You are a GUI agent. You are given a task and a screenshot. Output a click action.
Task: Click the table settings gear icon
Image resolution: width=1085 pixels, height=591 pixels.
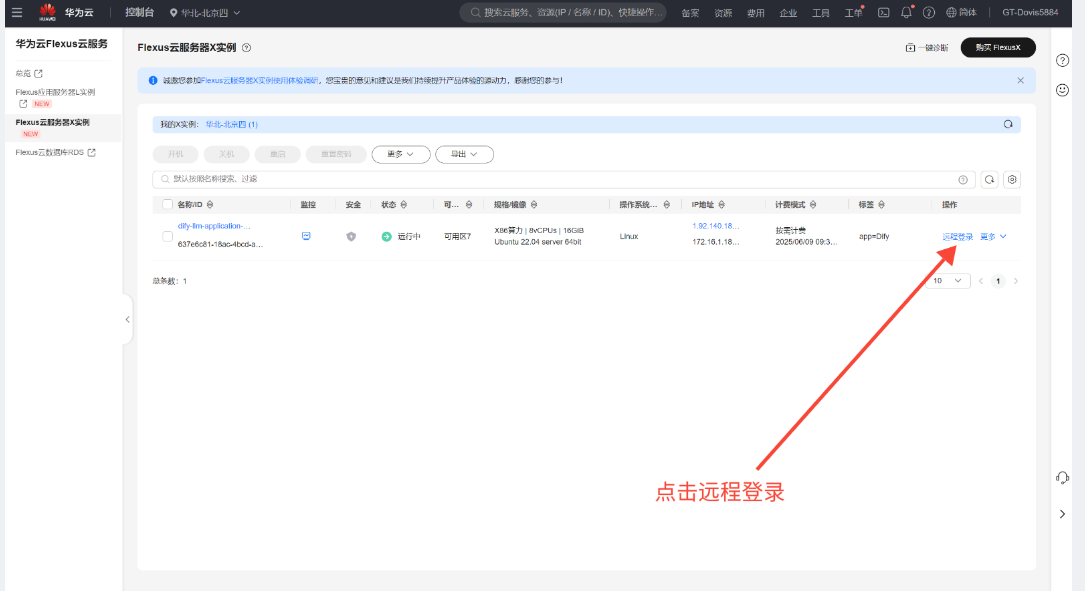click(1012, 179)
